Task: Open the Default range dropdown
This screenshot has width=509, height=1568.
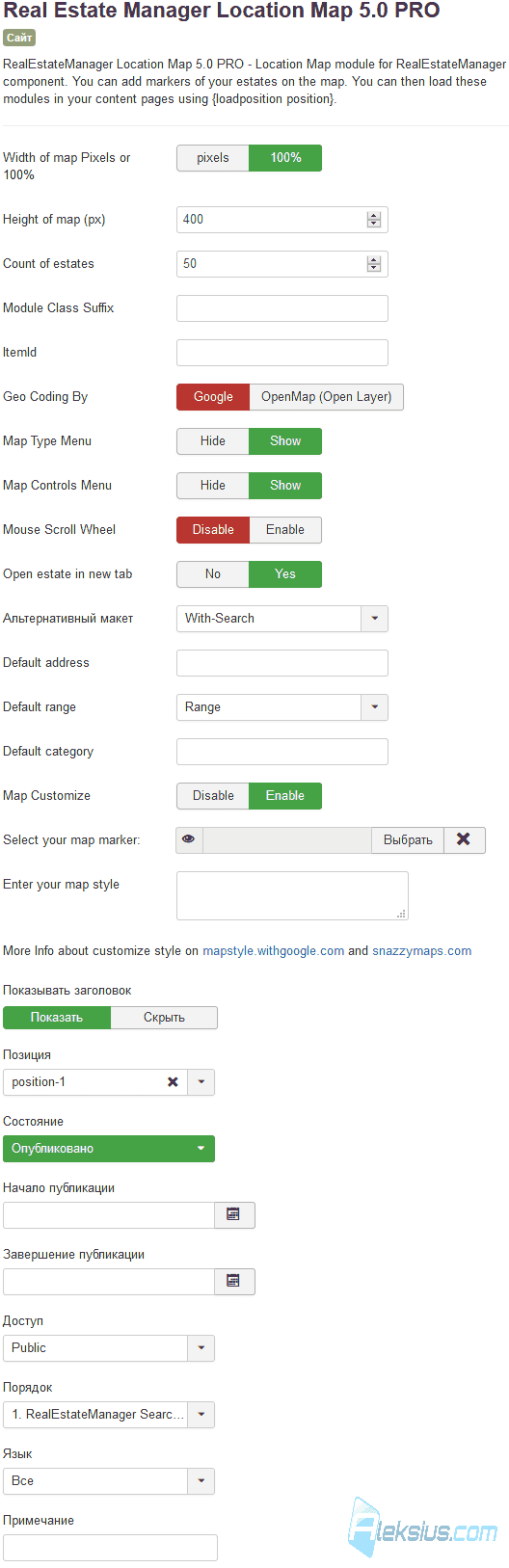Action: [x=282, y=707]
